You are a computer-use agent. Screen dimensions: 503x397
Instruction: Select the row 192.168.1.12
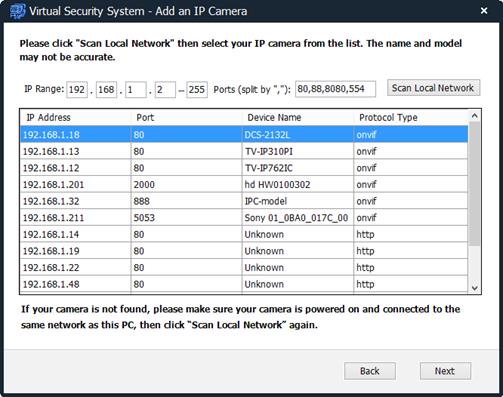pyautogui.click(x=244, y=168)
